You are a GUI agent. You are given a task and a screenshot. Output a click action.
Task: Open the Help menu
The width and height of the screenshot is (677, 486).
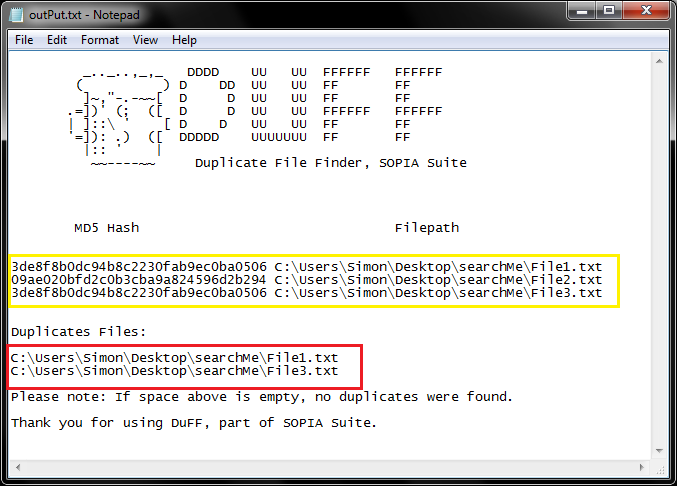click(x=184, y=40)
